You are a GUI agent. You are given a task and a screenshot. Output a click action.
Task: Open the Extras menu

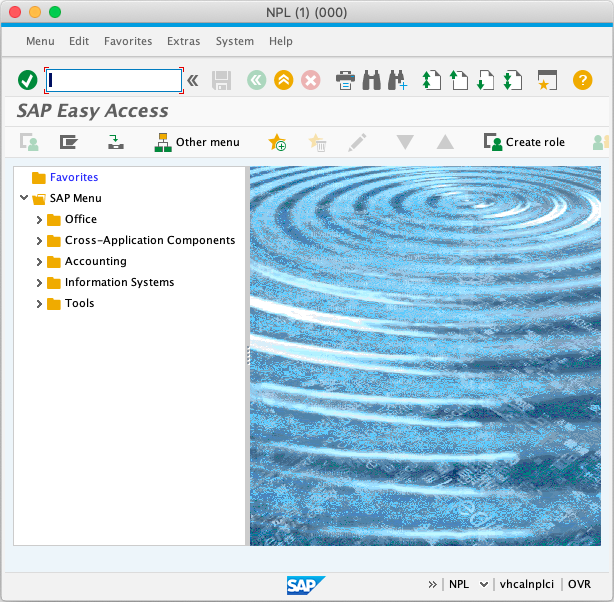(184, 41)
